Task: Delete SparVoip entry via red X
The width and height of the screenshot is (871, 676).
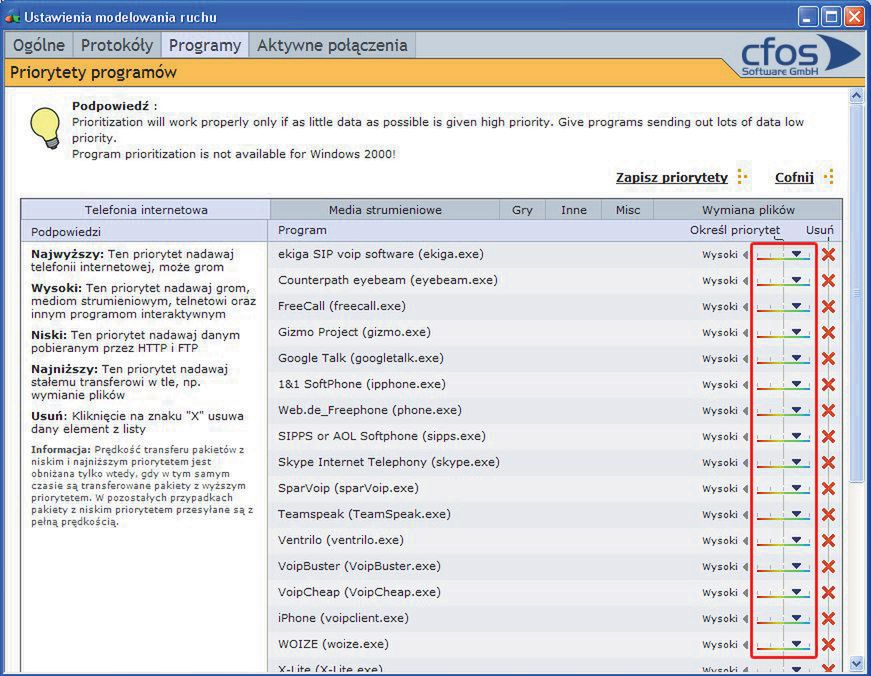Action: pos(828,489)
